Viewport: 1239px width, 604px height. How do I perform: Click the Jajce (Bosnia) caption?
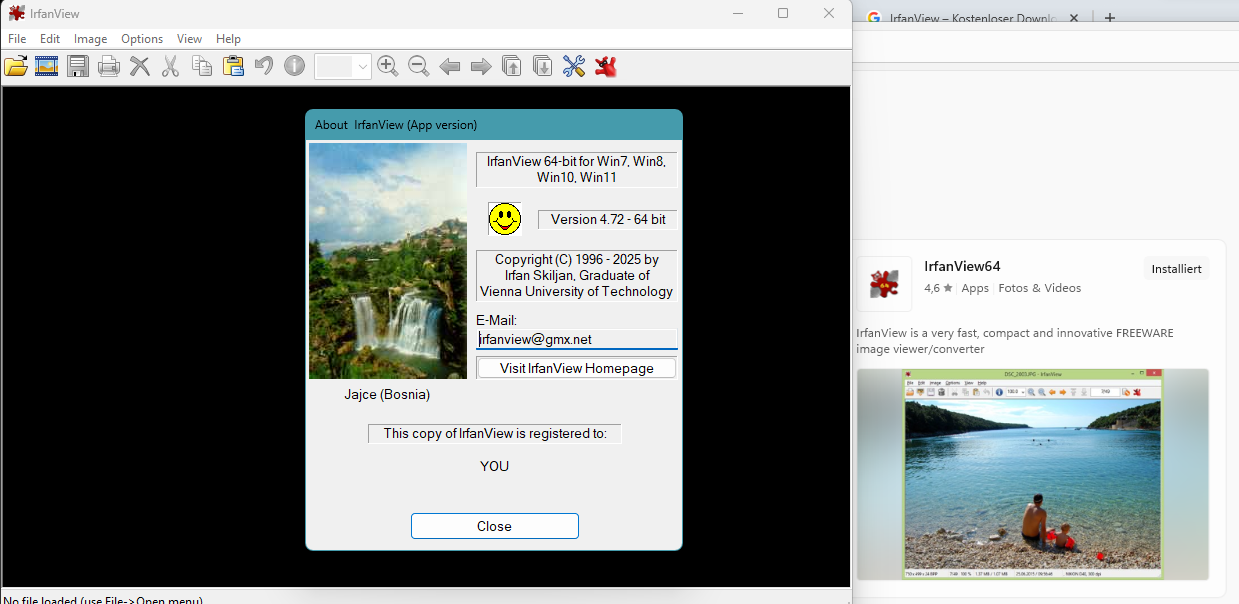387,394
